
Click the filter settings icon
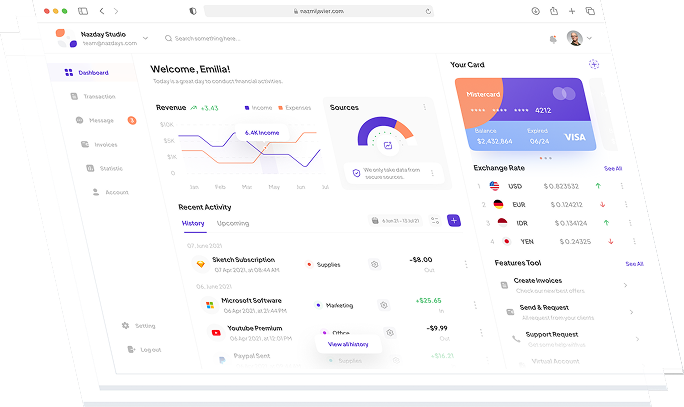point(435,221)
